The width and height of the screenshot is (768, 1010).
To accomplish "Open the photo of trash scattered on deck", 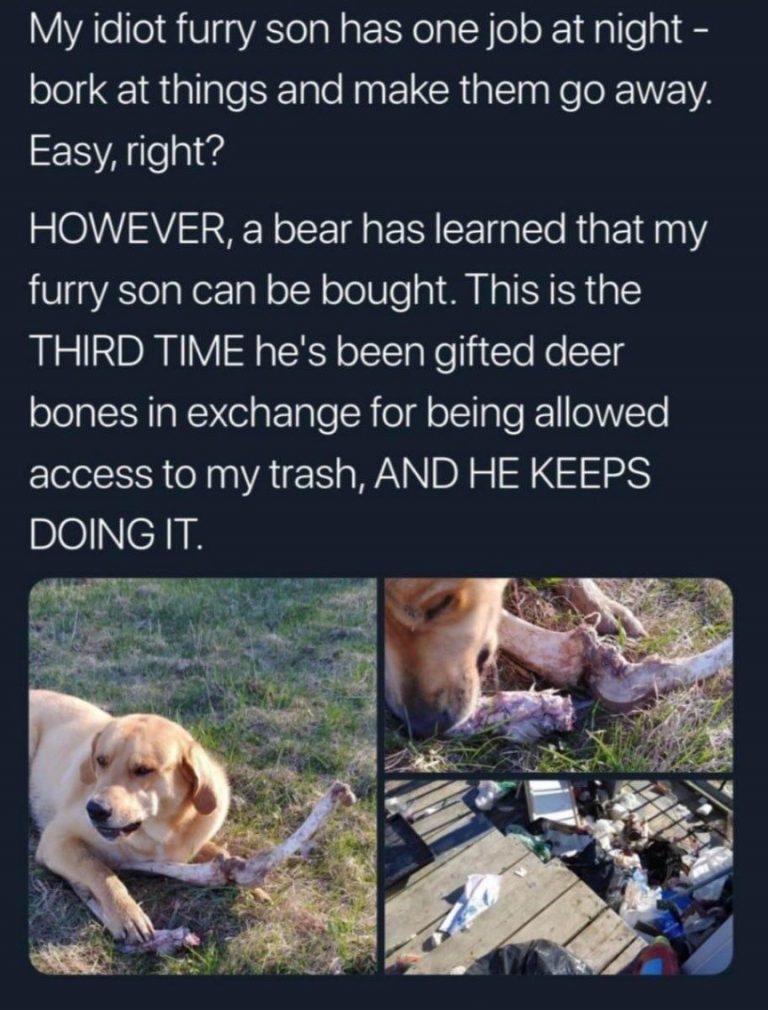I will pyautogui.click(x=559, y=877).
